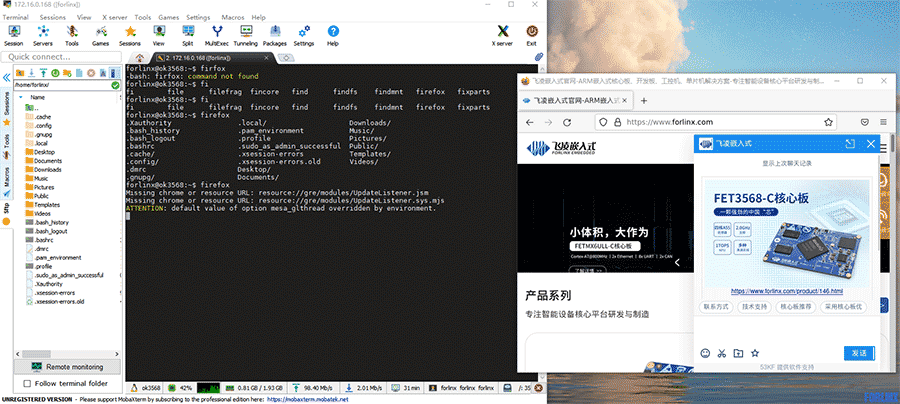Open the Settings menu in the menu bar

point(198,17)
